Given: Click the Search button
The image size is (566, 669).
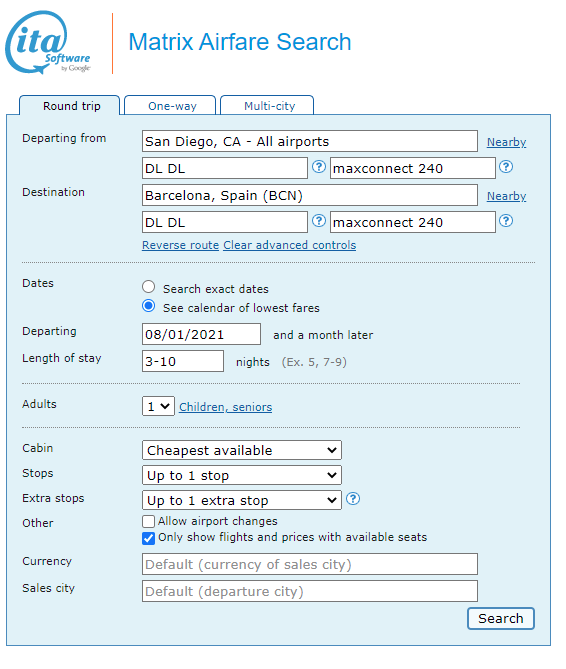Looking at the screenshot, I should (501, 618).
